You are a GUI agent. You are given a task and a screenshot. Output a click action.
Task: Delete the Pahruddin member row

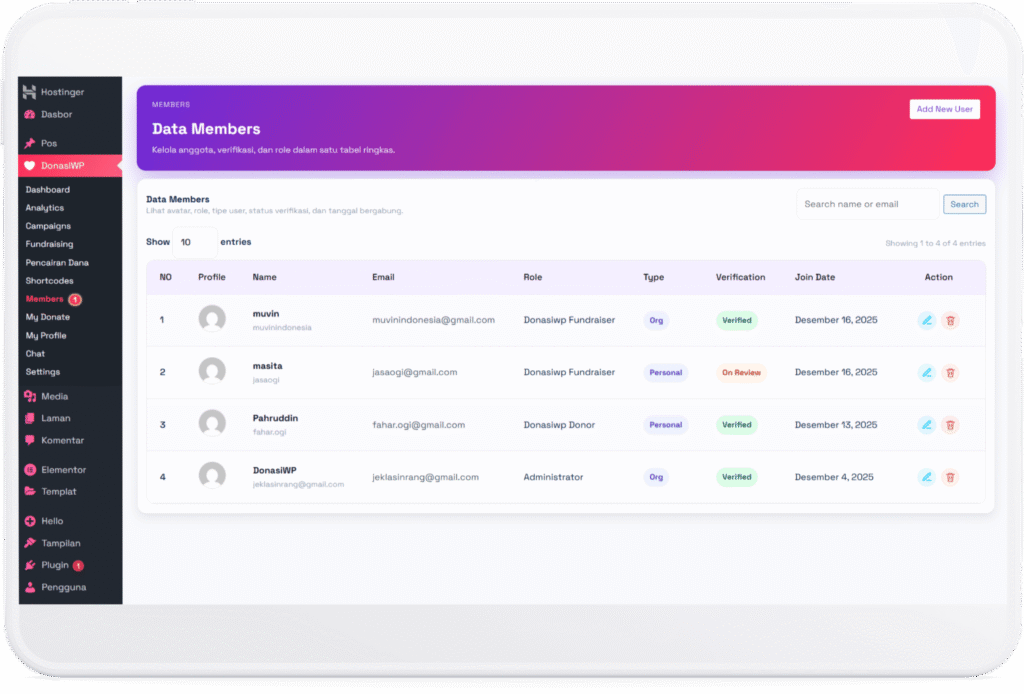(950, 425)
